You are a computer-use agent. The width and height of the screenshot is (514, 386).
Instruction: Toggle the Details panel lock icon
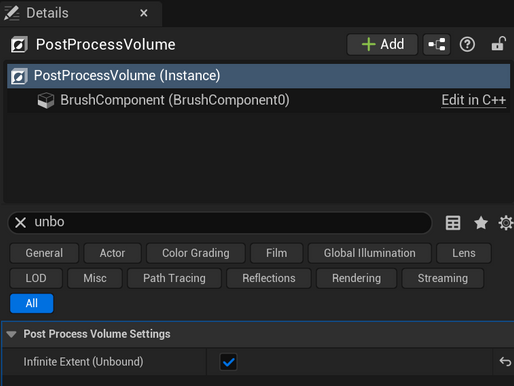point(499,44)
